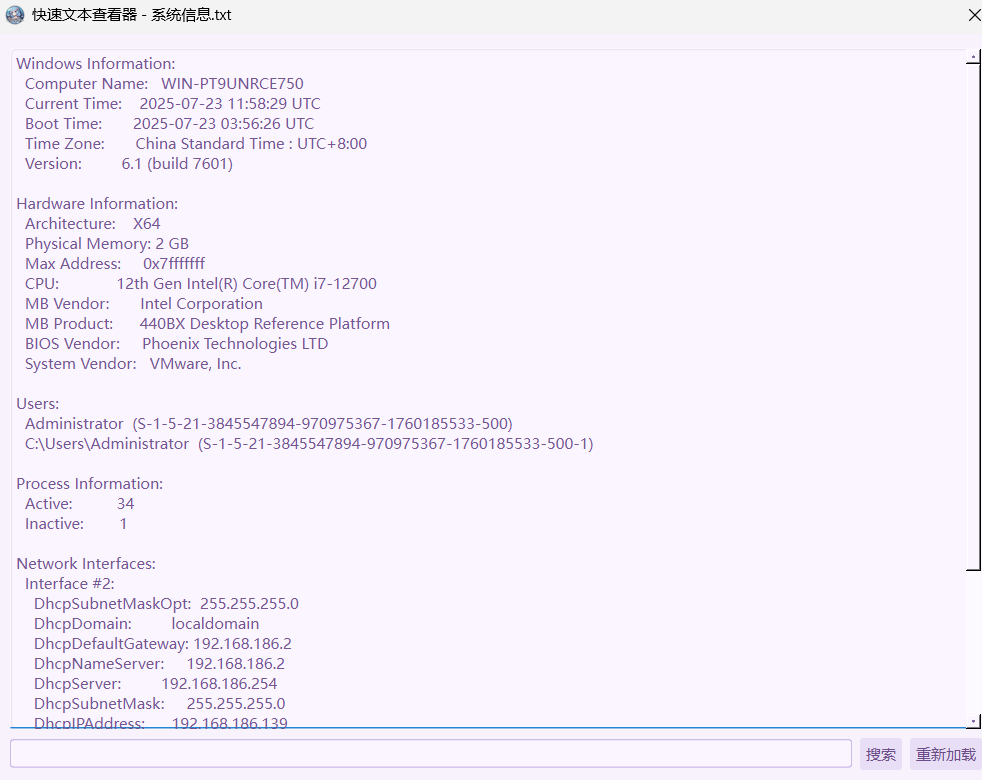Close the 快速文本查看器 window
The width and height of the screenshot is (982, 780).
pyautogui.click(x=974, y=15)
